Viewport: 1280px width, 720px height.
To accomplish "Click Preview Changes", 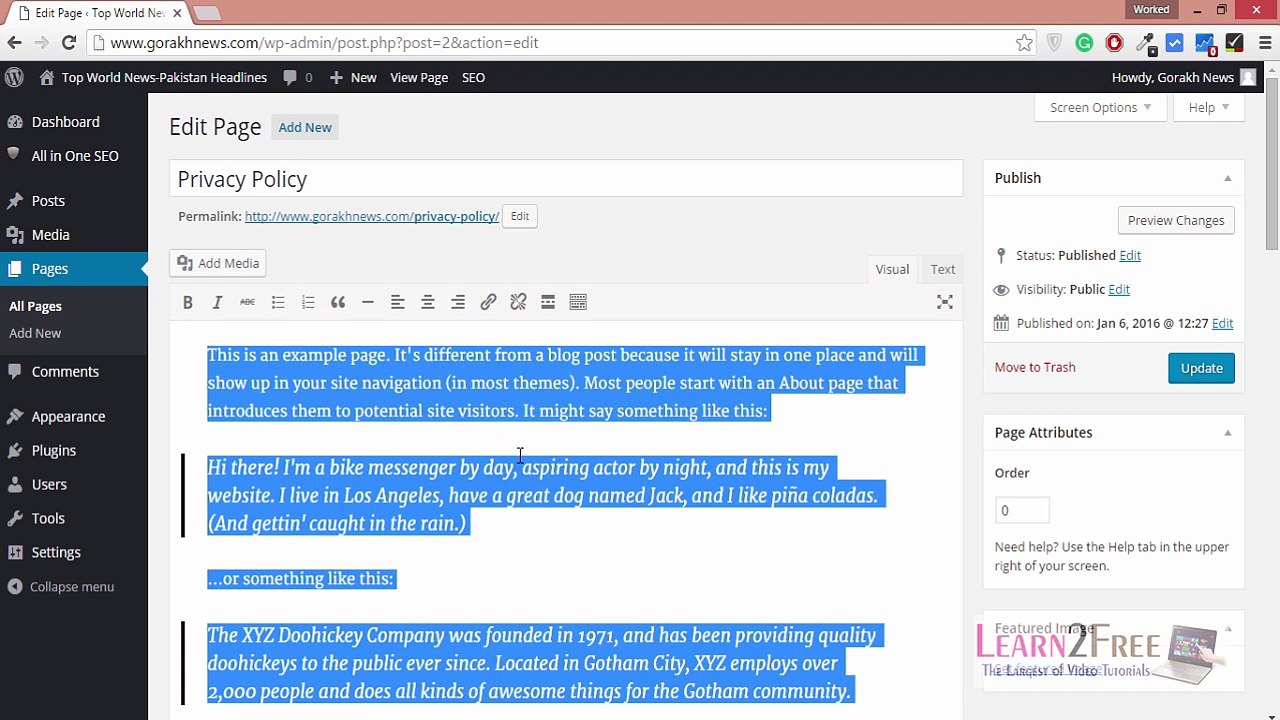I will pyautogui.click(x=1175, y=220).
